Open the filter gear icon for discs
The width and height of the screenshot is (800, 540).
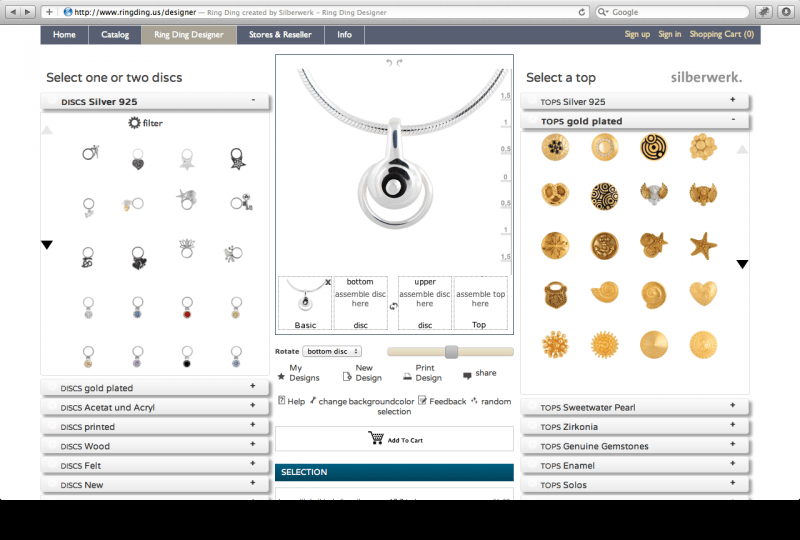coord(134,122)
